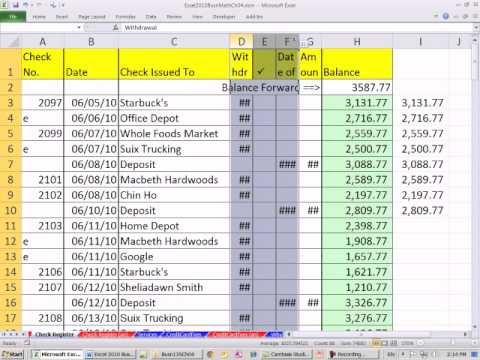
Task: Open the Review ribbon tab
Action: [174, 17]
